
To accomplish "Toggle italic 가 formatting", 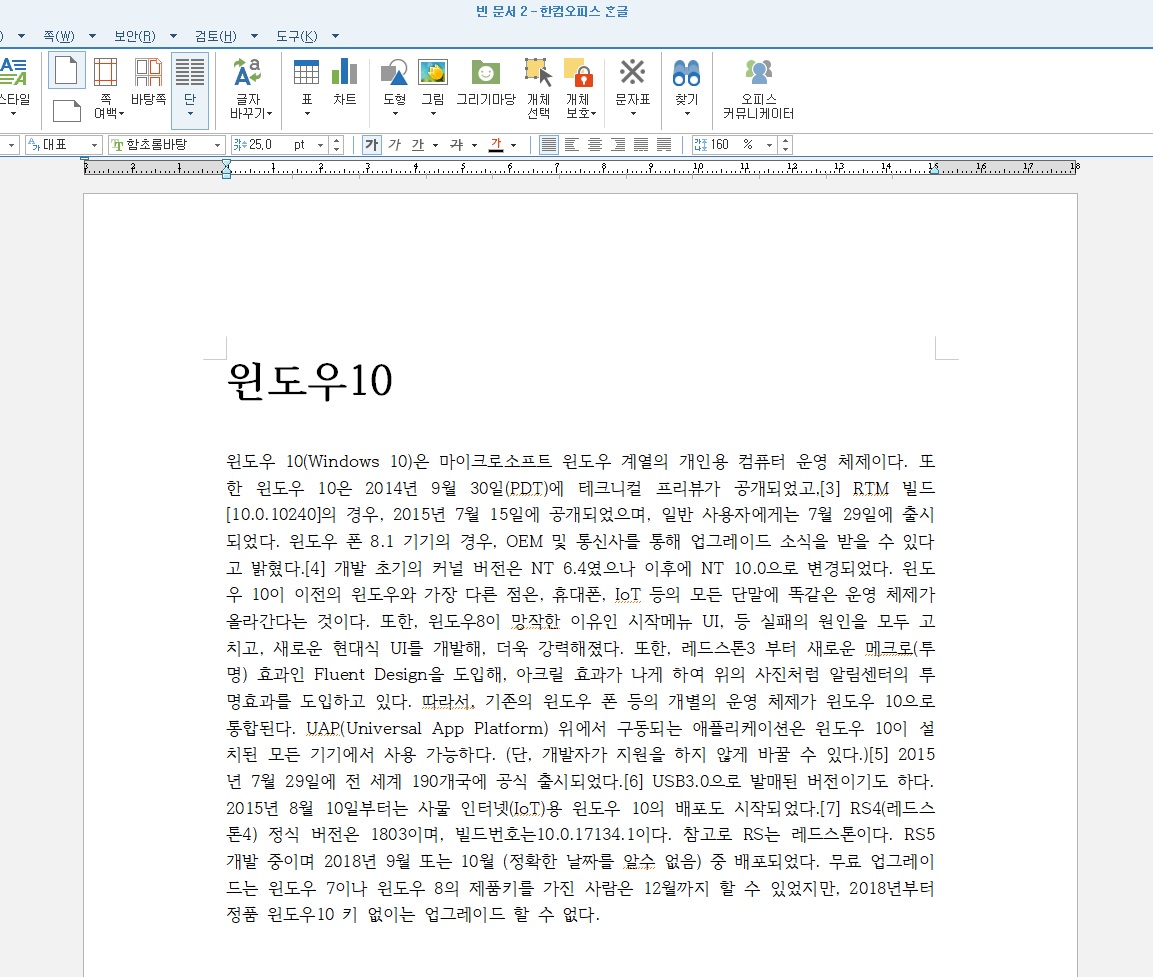I will pos(395,145).
